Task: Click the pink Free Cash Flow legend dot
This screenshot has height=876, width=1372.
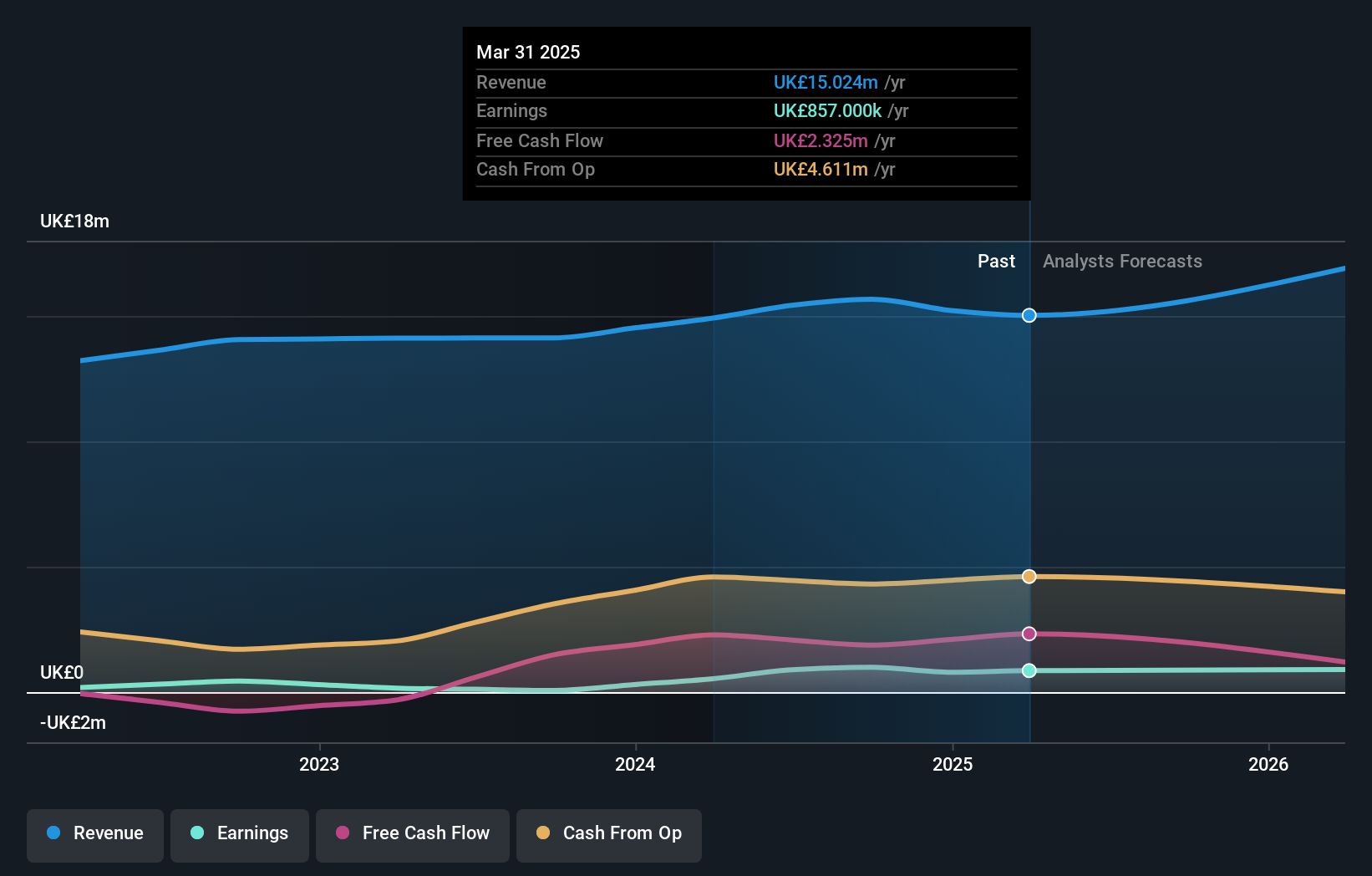Action: [343, 833]
